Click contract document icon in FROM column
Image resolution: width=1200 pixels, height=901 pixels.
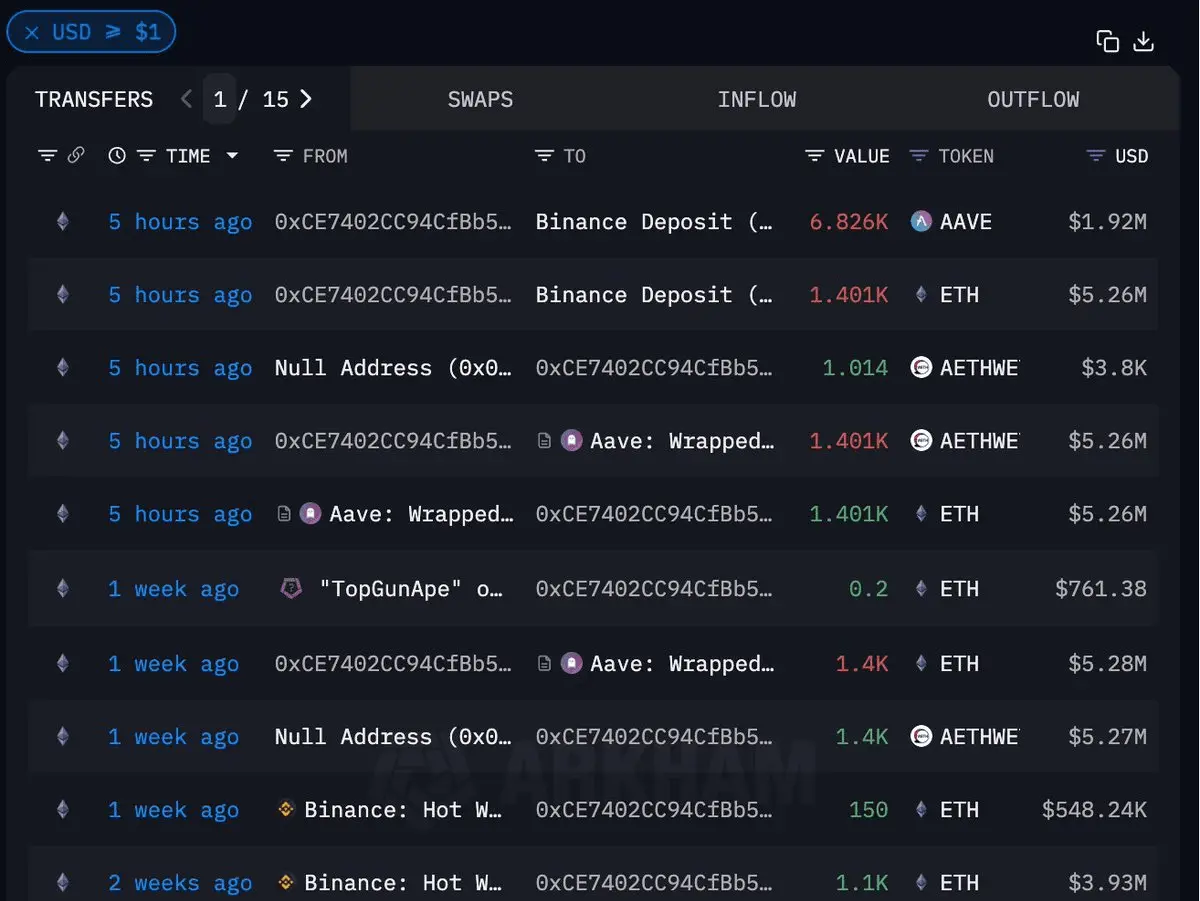[x=284, y=514]
